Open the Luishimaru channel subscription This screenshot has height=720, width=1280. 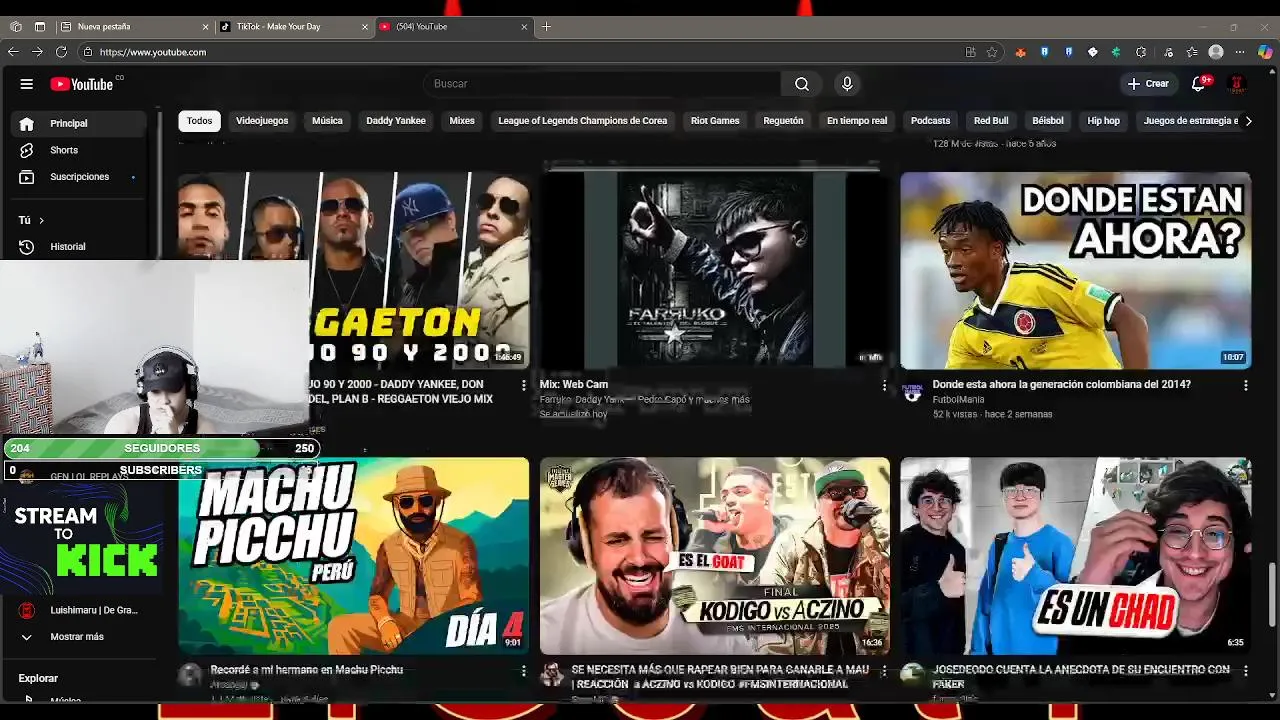pyautogui.click(x=80, y=610)
